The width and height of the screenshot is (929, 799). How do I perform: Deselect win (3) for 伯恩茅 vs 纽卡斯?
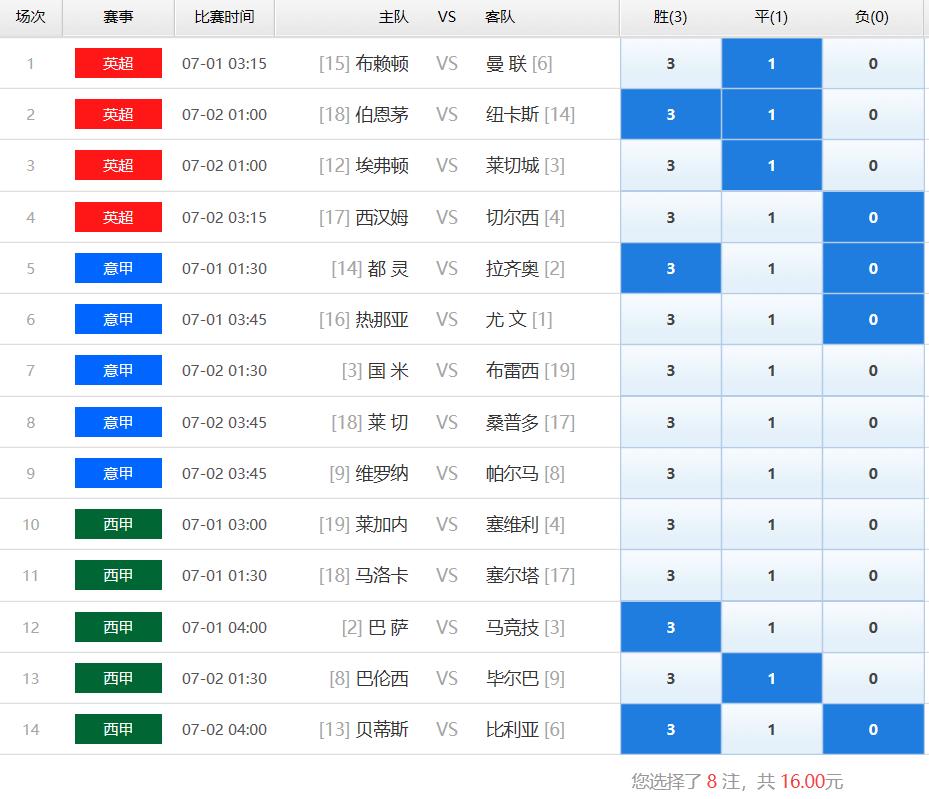coord(671,114)
